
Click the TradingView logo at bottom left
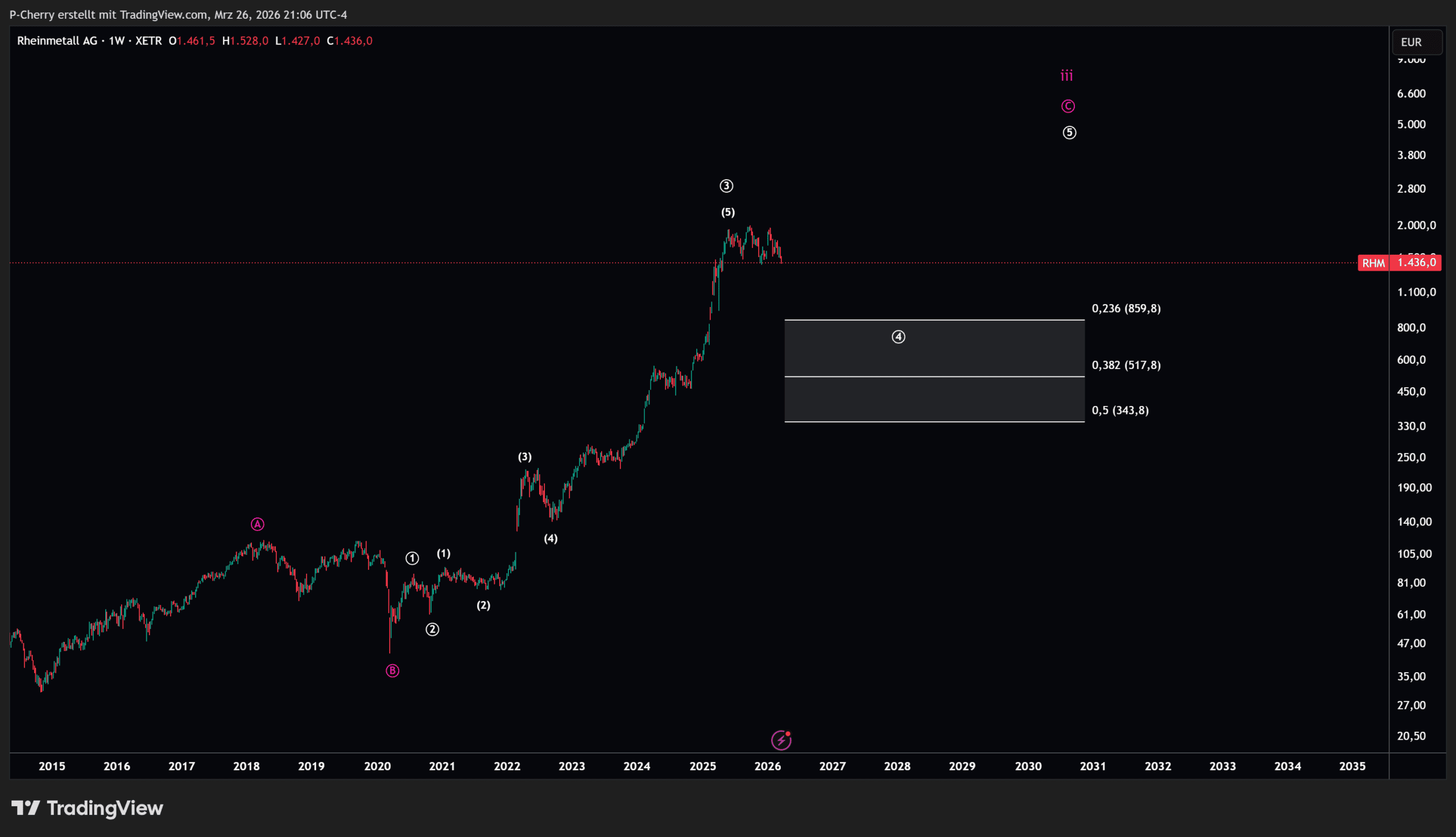coord(88,808)
